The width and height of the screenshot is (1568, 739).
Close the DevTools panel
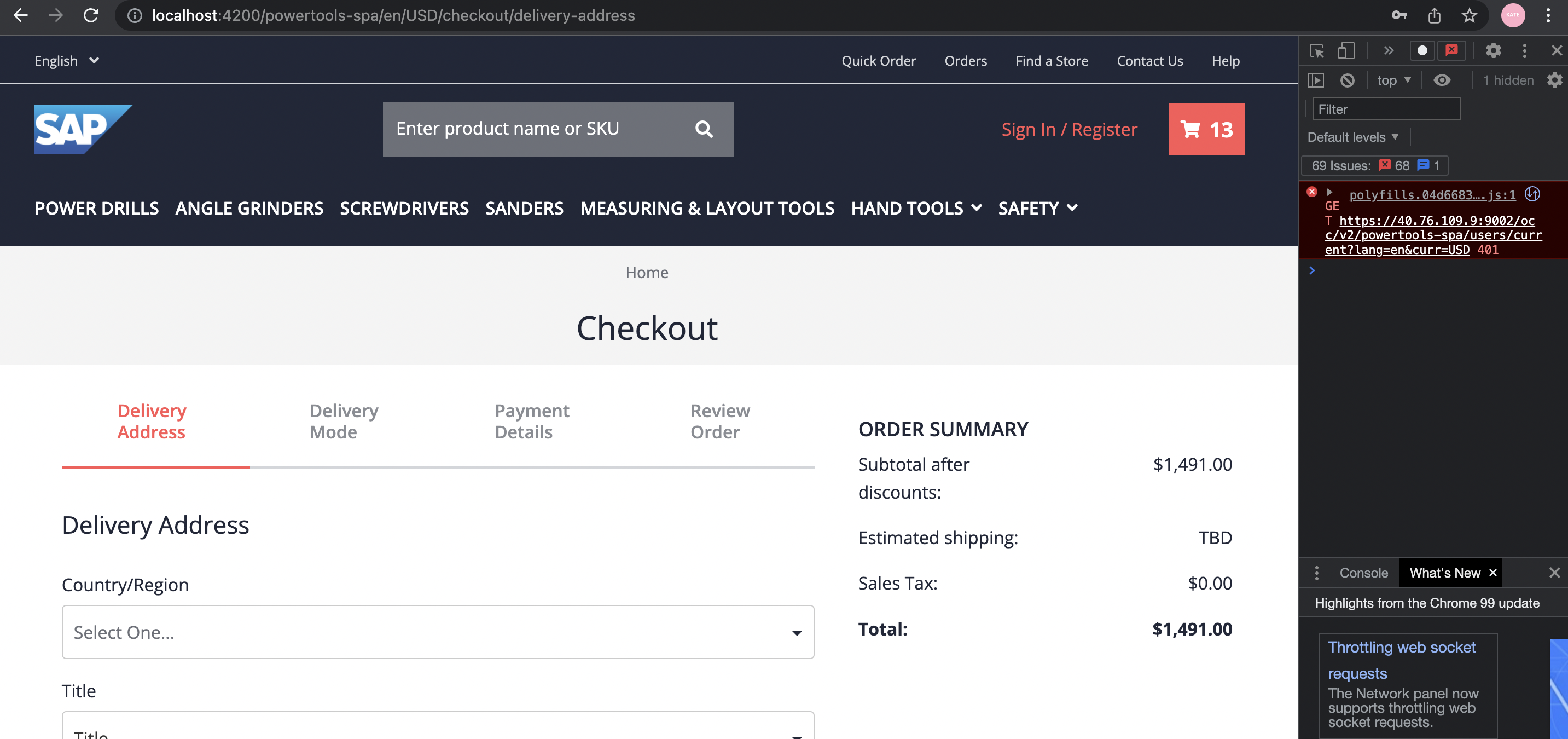coord(1556,50)
